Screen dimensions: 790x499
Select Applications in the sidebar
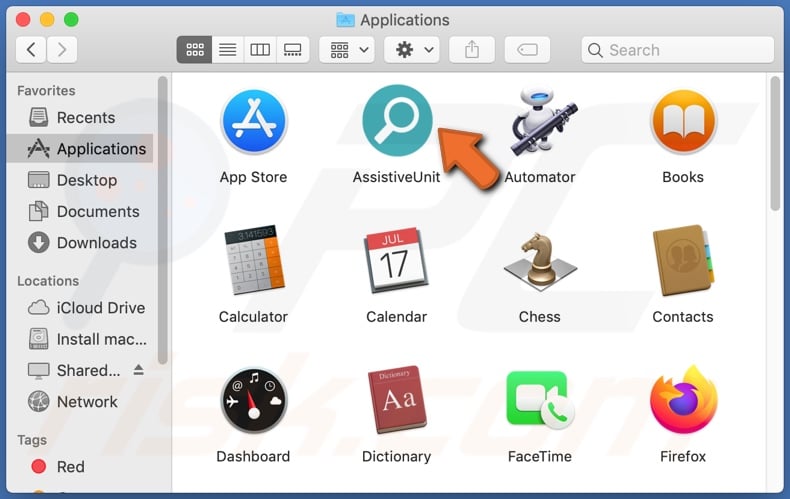[80, 149]
